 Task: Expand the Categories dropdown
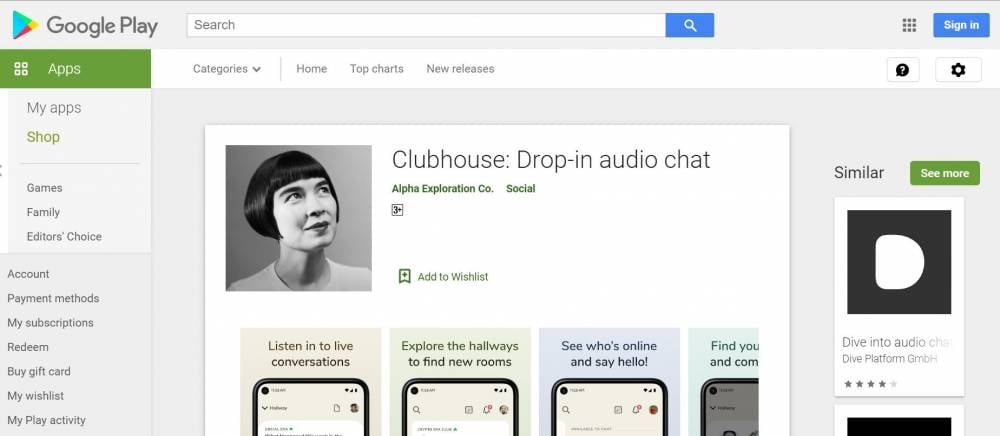click(x=226, y=69)
